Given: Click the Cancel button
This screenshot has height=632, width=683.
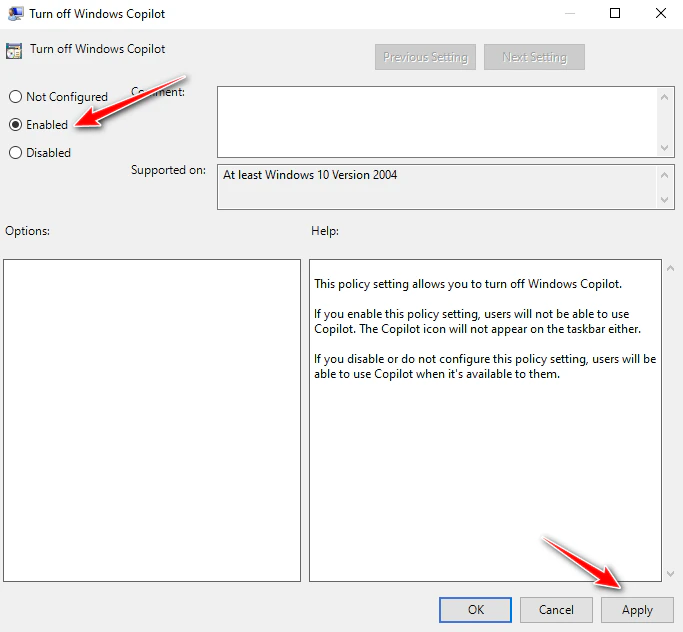Looking at the screenshot, I should tap(556, 609).
